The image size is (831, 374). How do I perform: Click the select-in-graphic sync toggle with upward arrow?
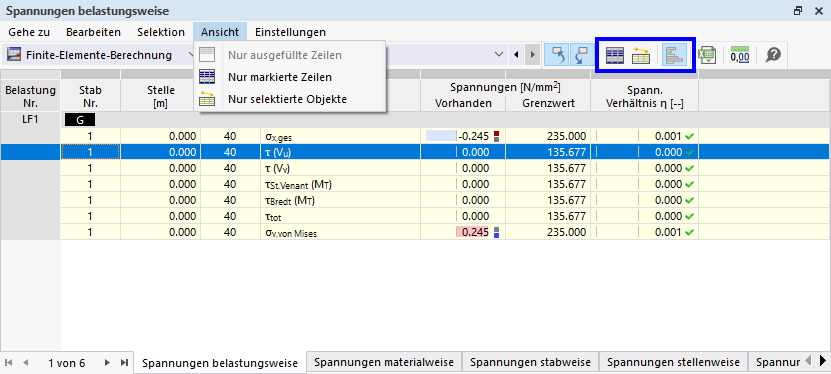[556, 55]
